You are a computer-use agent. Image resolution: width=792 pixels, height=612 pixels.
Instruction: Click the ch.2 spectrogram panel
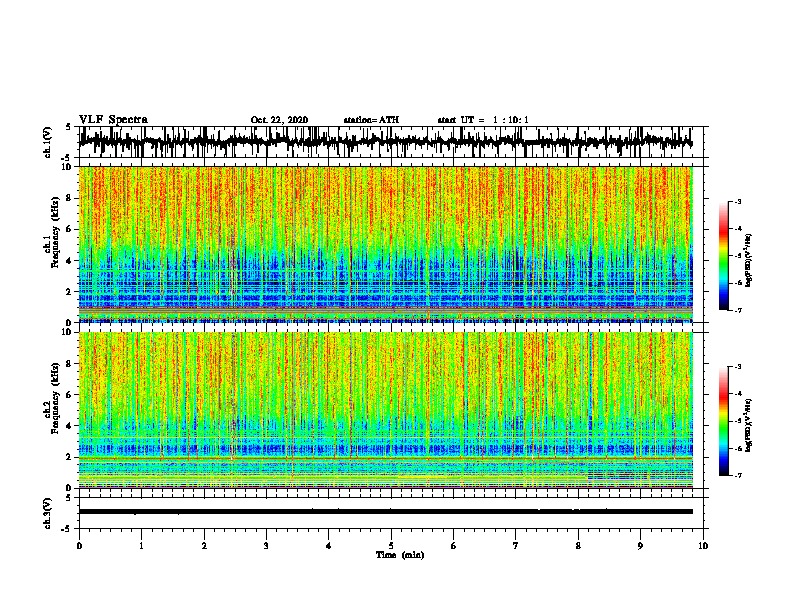pos(386,410)
